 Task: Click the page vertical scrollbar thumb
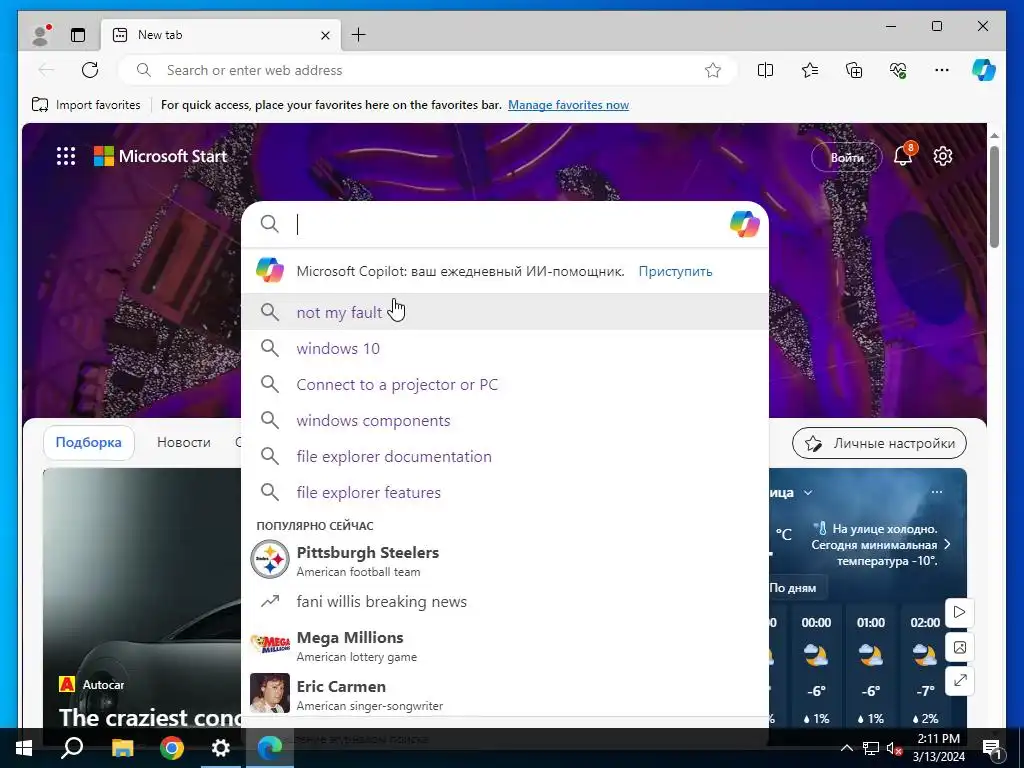tap(994, 197)
